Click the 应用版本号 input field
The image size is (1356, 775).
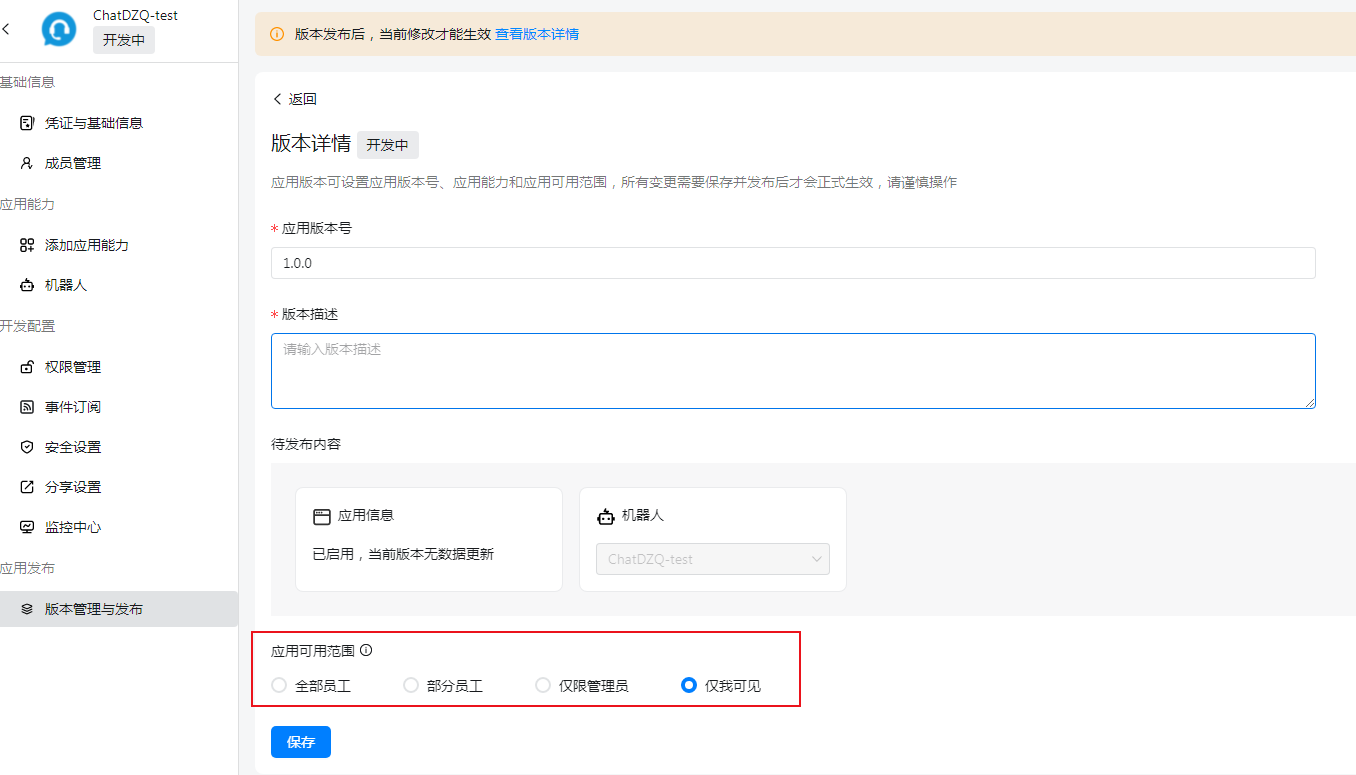[x=793, y=263]
